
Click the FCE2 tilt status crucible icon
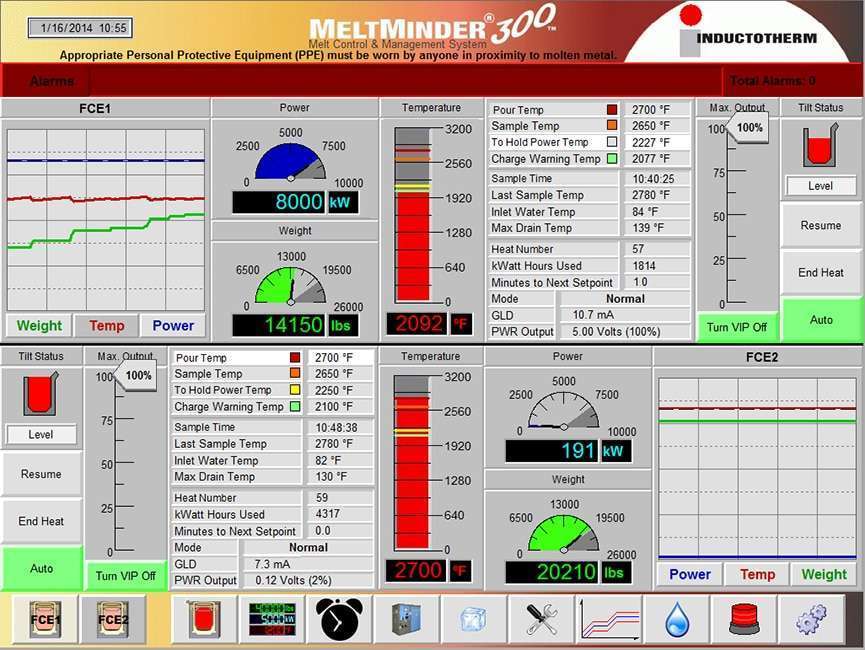[x=40, y=393]
